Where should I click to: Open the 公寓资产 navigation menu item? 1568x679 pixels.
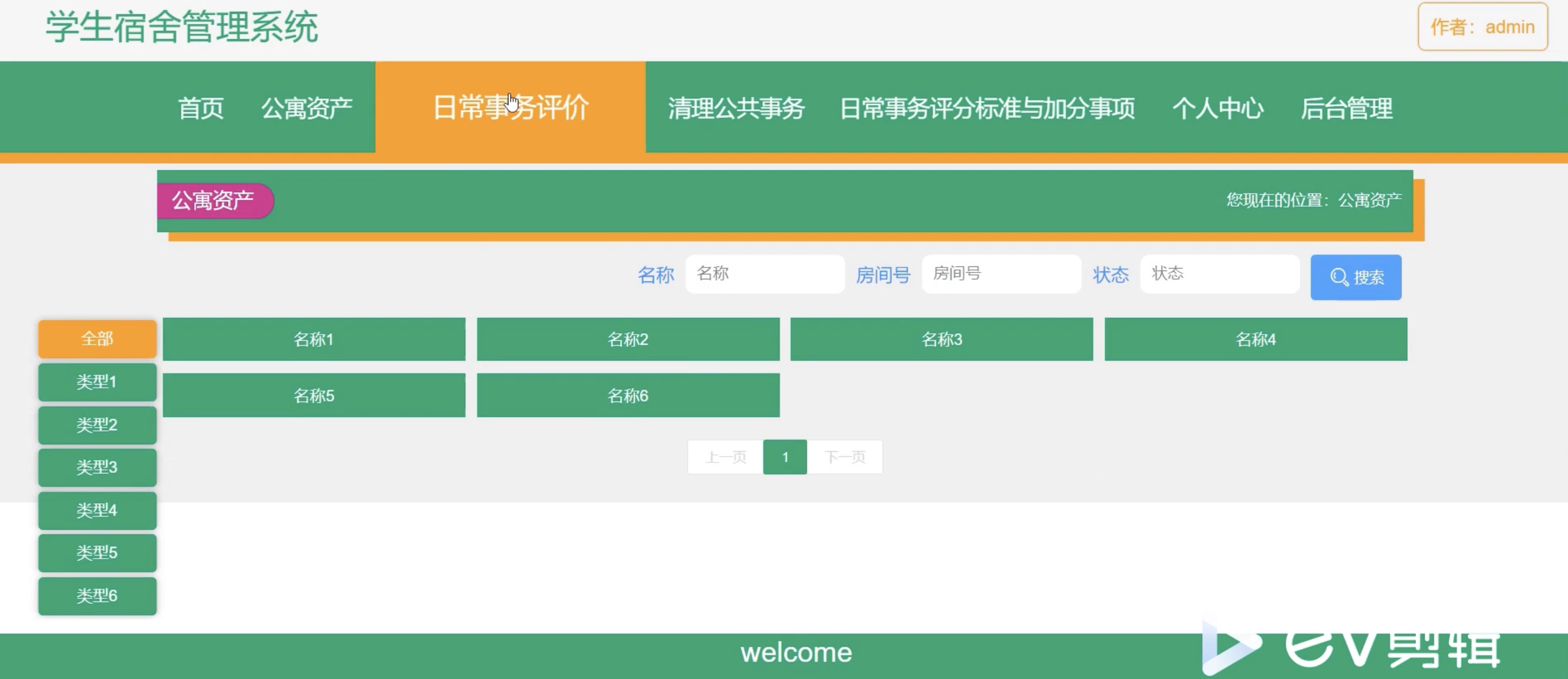point(306,108)
